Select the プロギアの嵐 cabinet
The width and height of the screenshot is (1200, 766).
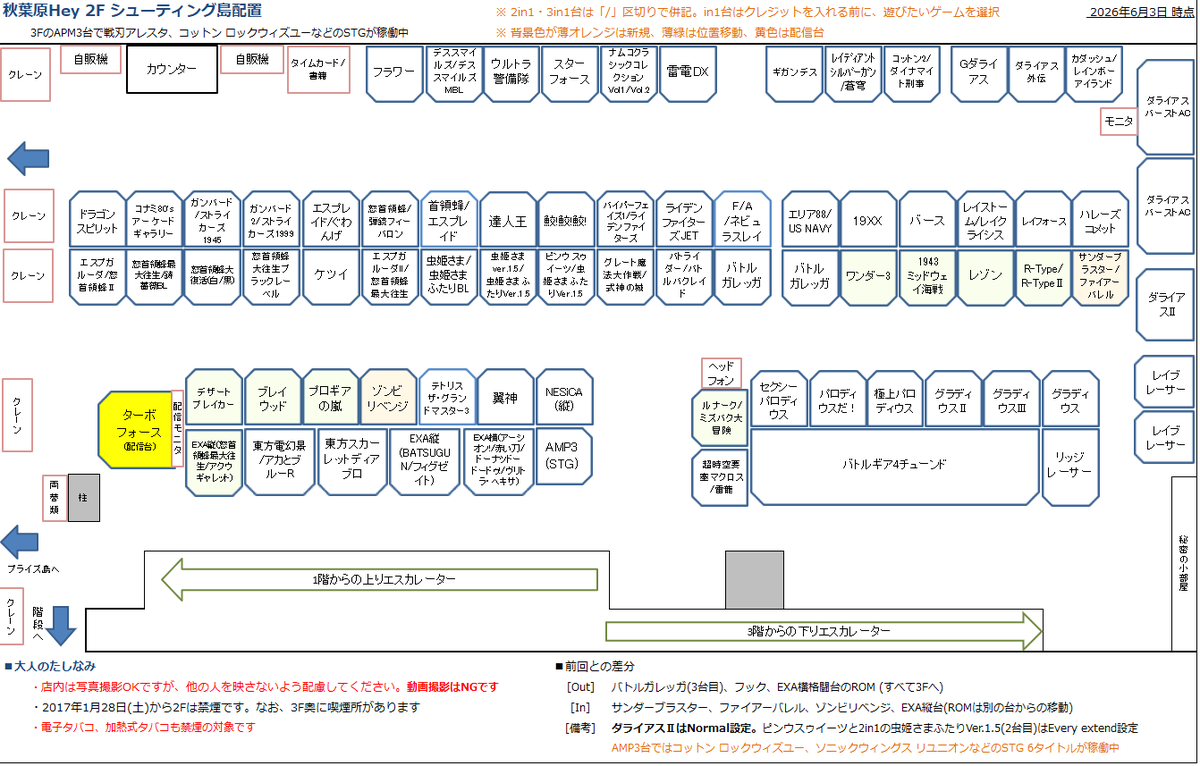coord(330,398)
